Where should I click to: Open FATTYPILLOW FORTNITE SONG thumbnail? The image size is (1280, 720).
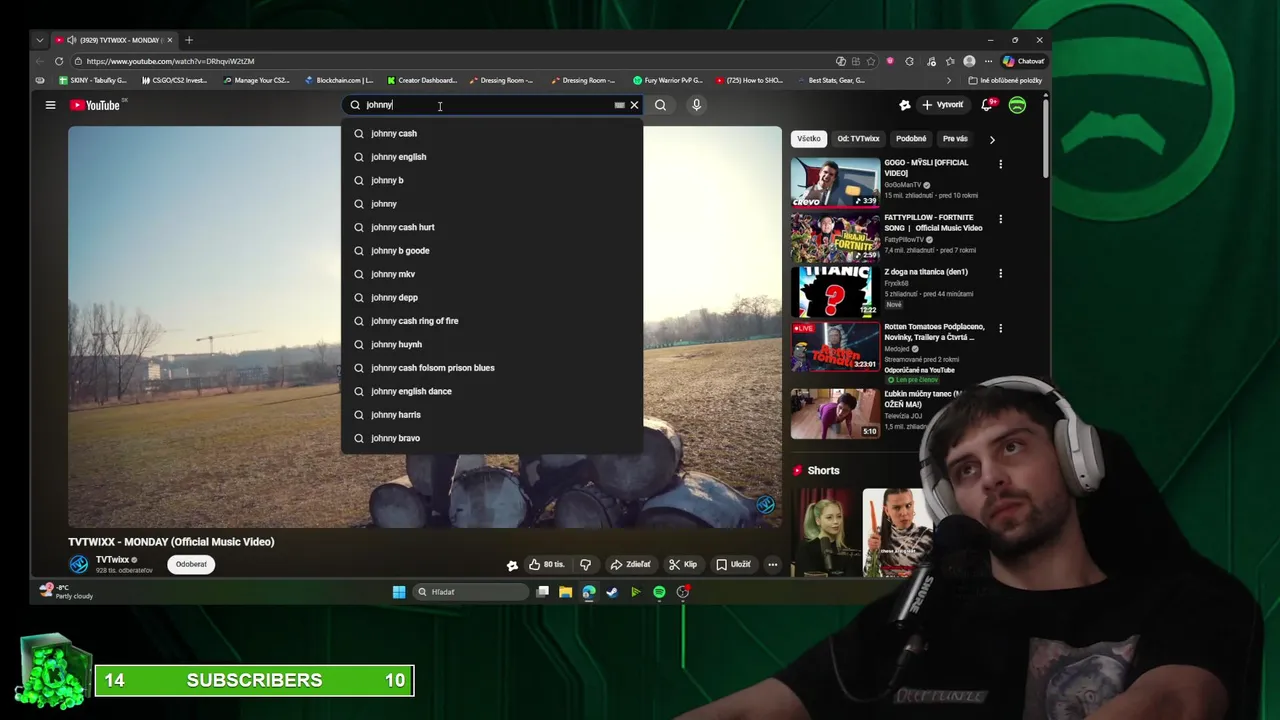pyautogui.click(x=835, y=237)
